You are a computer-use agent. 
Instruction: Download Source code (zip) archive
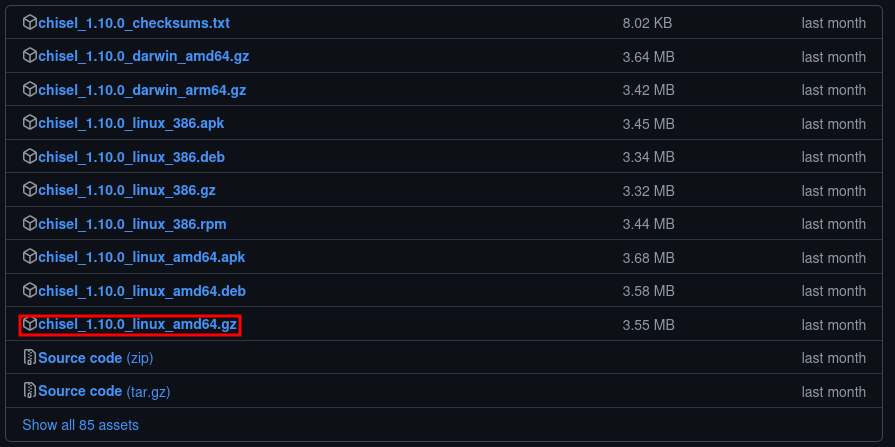click(x=95, y=358)
